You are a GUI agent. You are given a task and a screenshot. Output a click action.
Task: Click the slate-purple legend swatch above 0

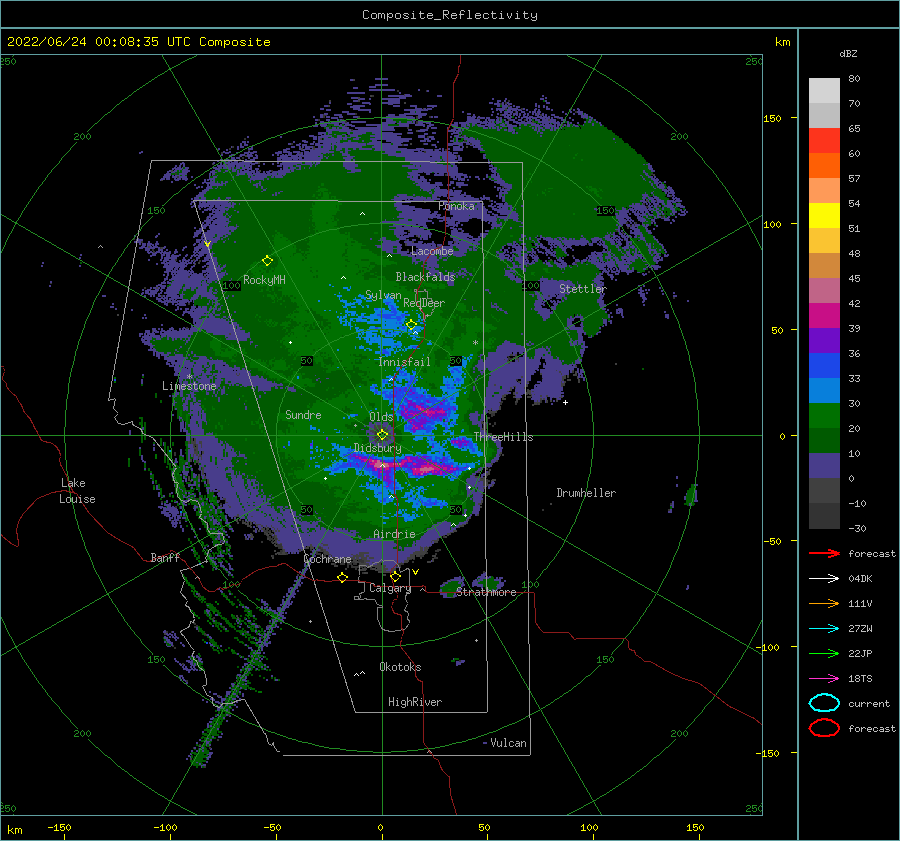824,466
